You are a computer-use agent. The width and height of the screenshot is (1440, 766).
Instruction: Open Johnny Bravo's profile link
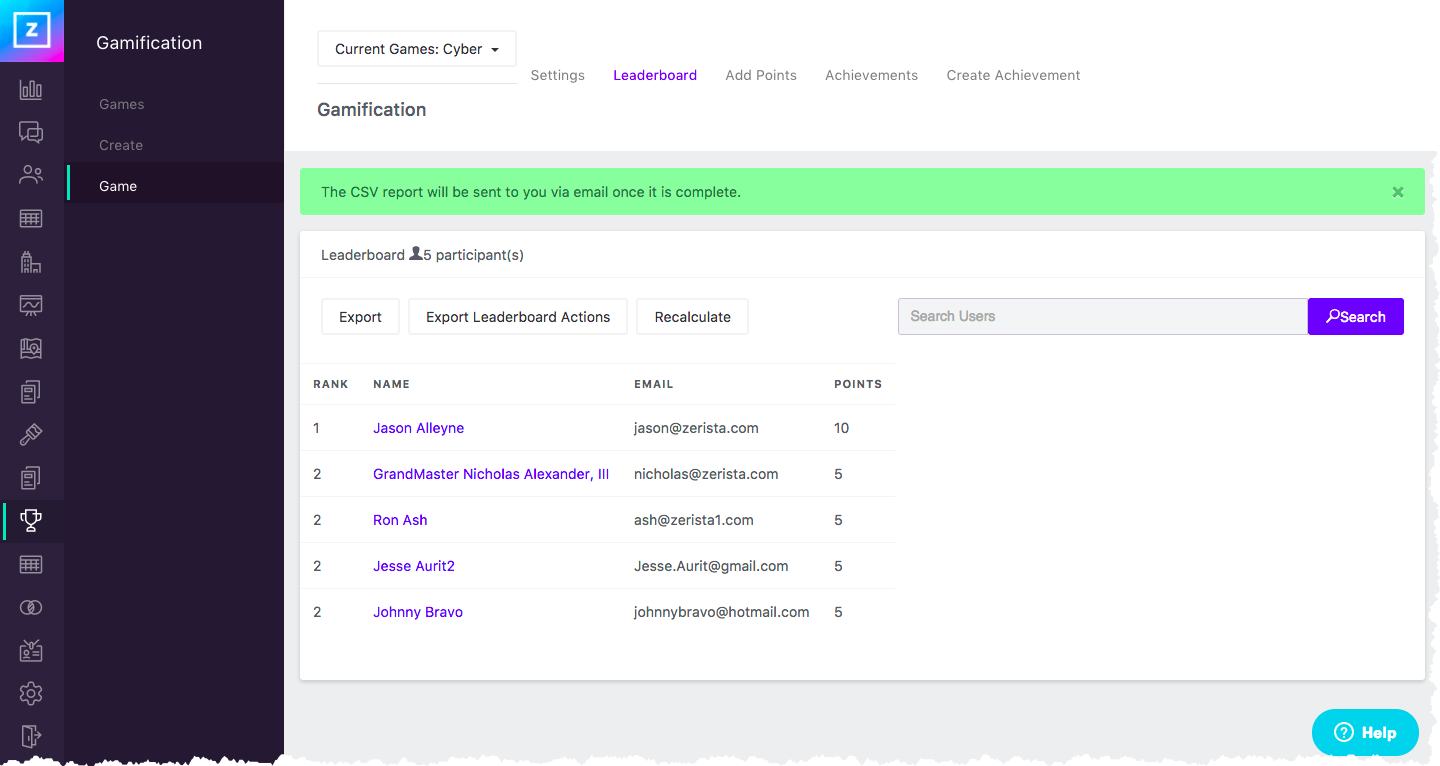pyautogui.click(x=418, y=612)
